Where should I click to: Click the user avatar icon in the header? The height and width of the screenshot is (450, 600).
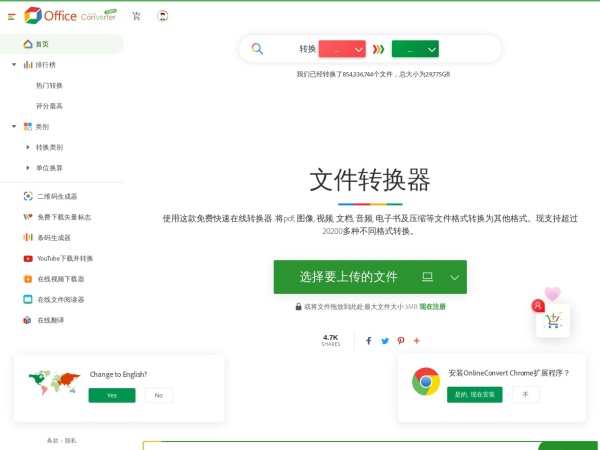pyautogui.click(x=163, y=16)
